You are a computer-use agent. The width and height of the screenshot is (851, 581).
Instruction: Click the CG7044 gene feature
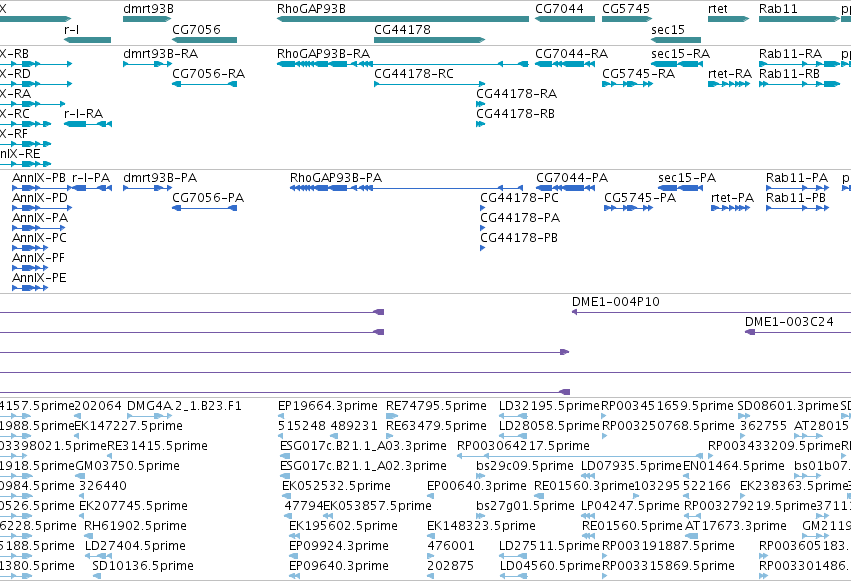click(565, 19)
